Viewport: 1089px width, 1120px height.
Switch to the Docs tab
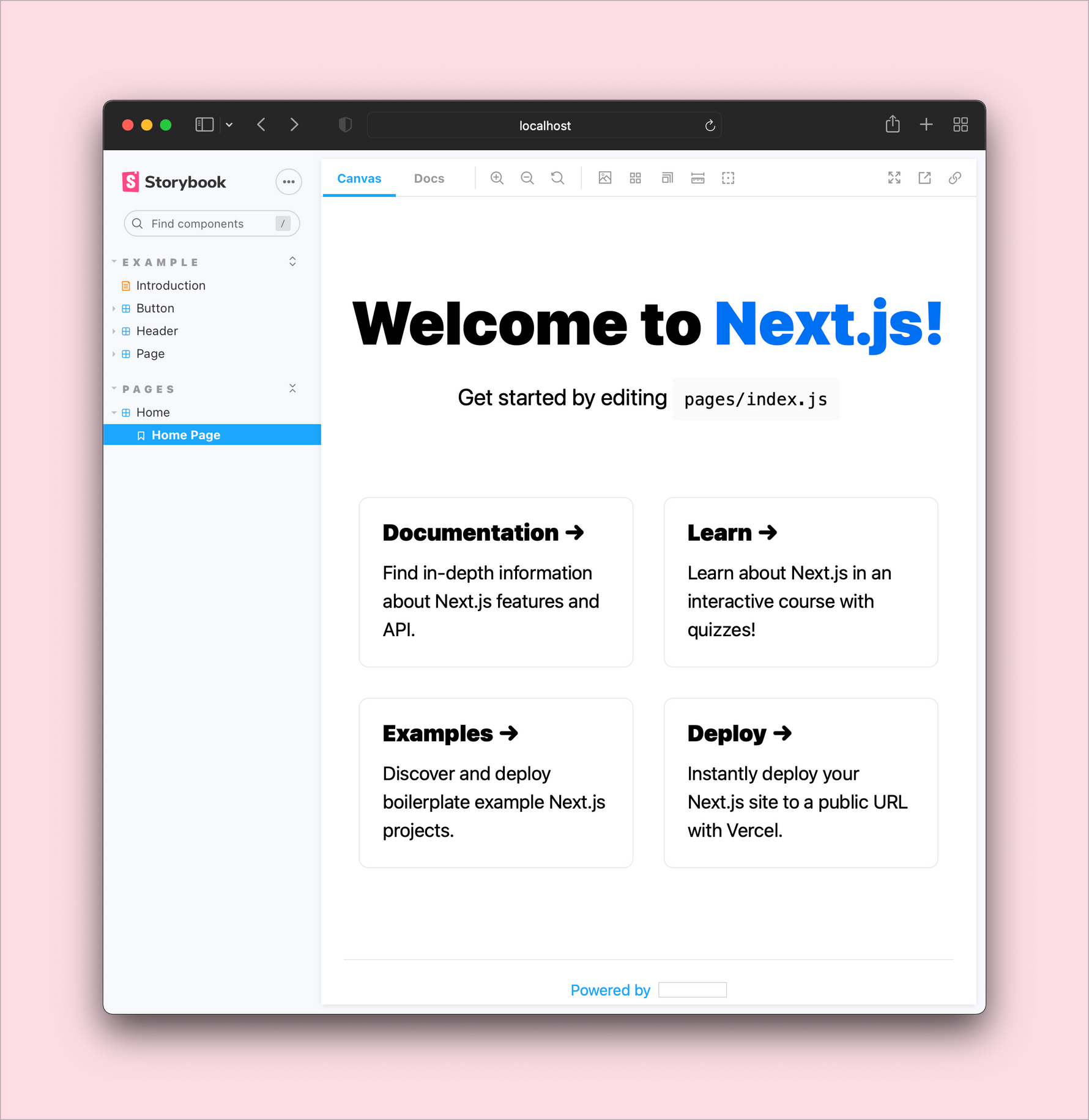[x=429, y=178]
